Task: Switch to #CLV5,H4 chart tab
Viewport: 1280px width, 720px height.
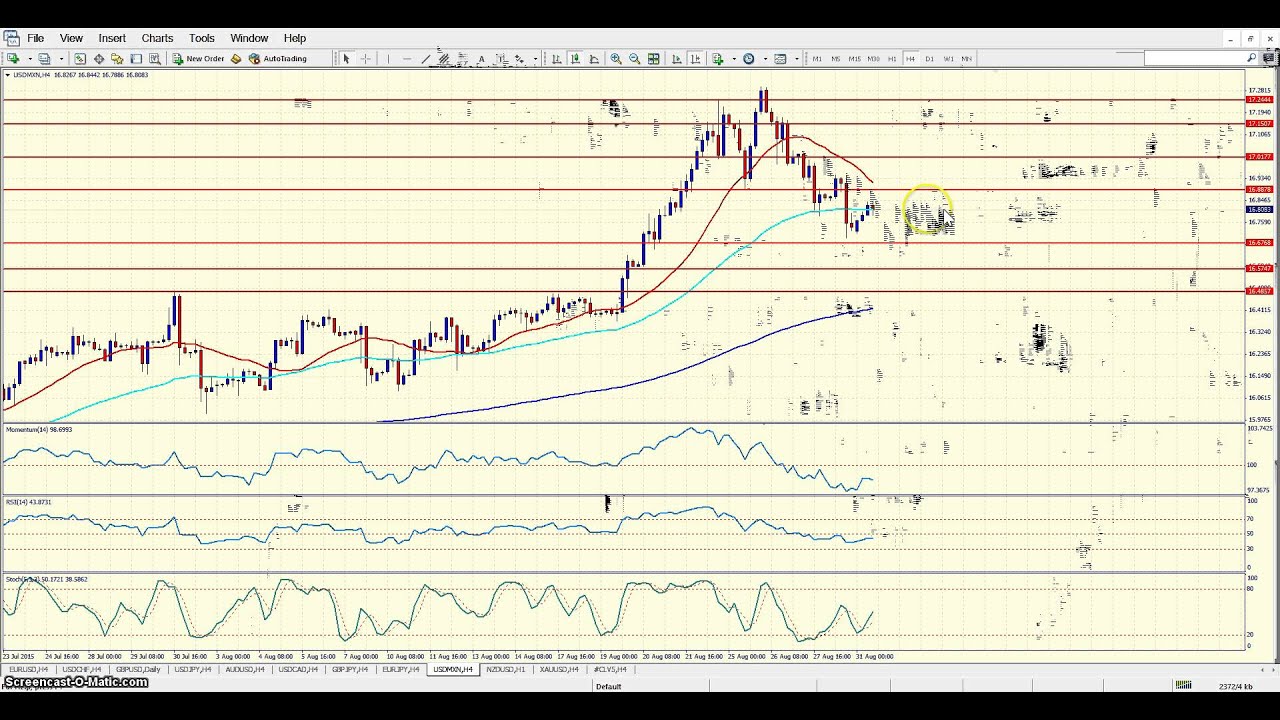Action: [610, 669]
